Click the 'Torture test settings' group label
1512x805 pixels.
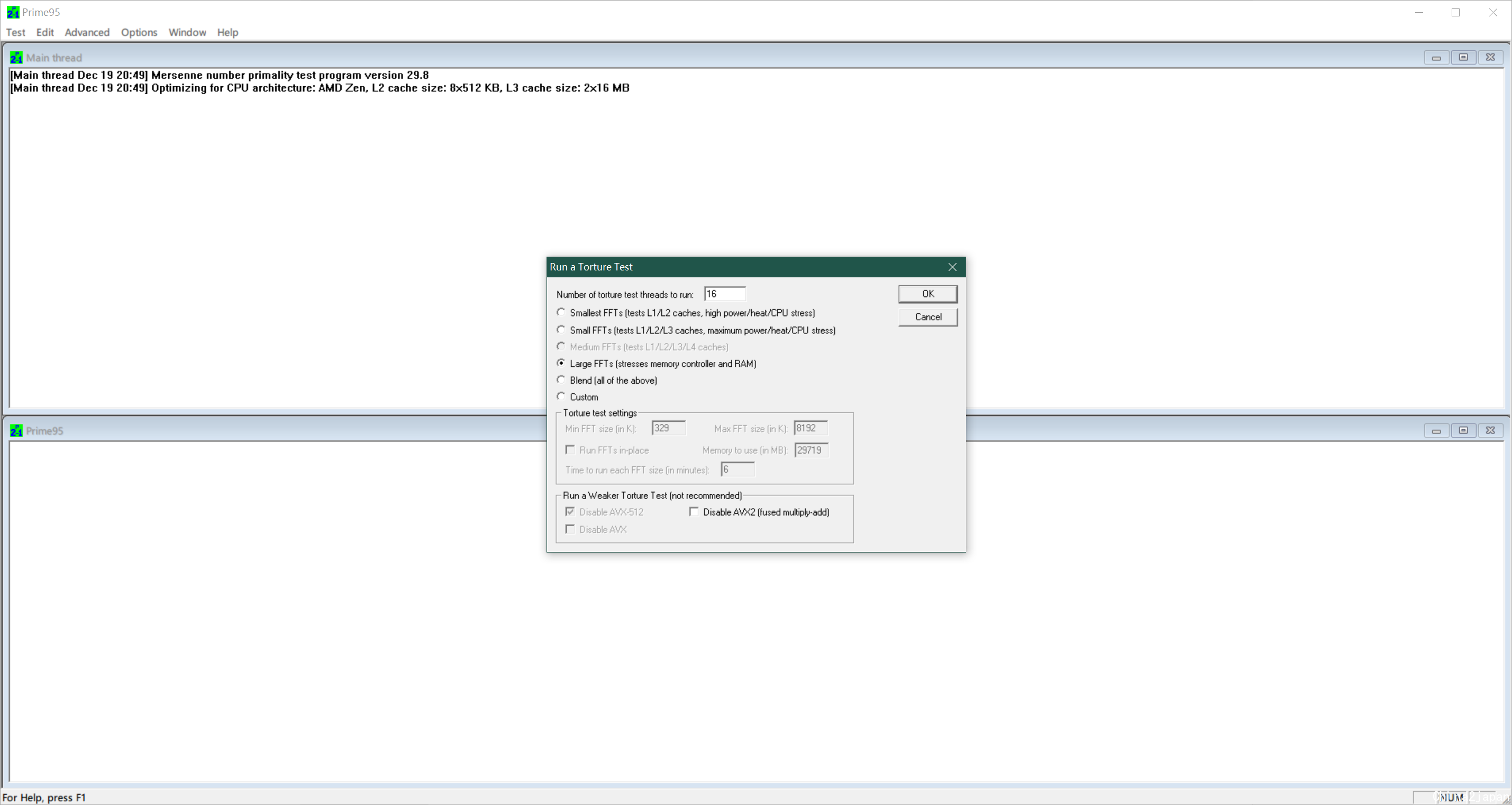(599, 413)
